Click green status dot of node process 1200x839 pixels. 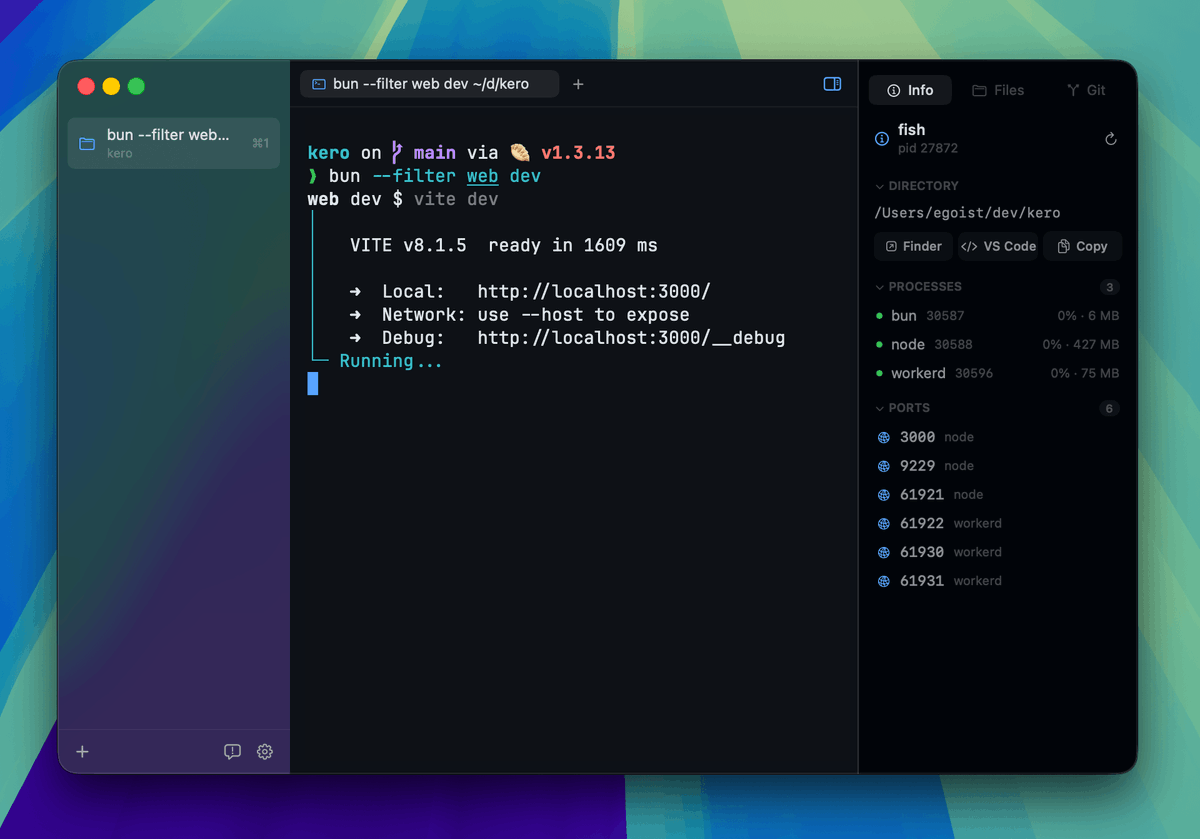879,345
